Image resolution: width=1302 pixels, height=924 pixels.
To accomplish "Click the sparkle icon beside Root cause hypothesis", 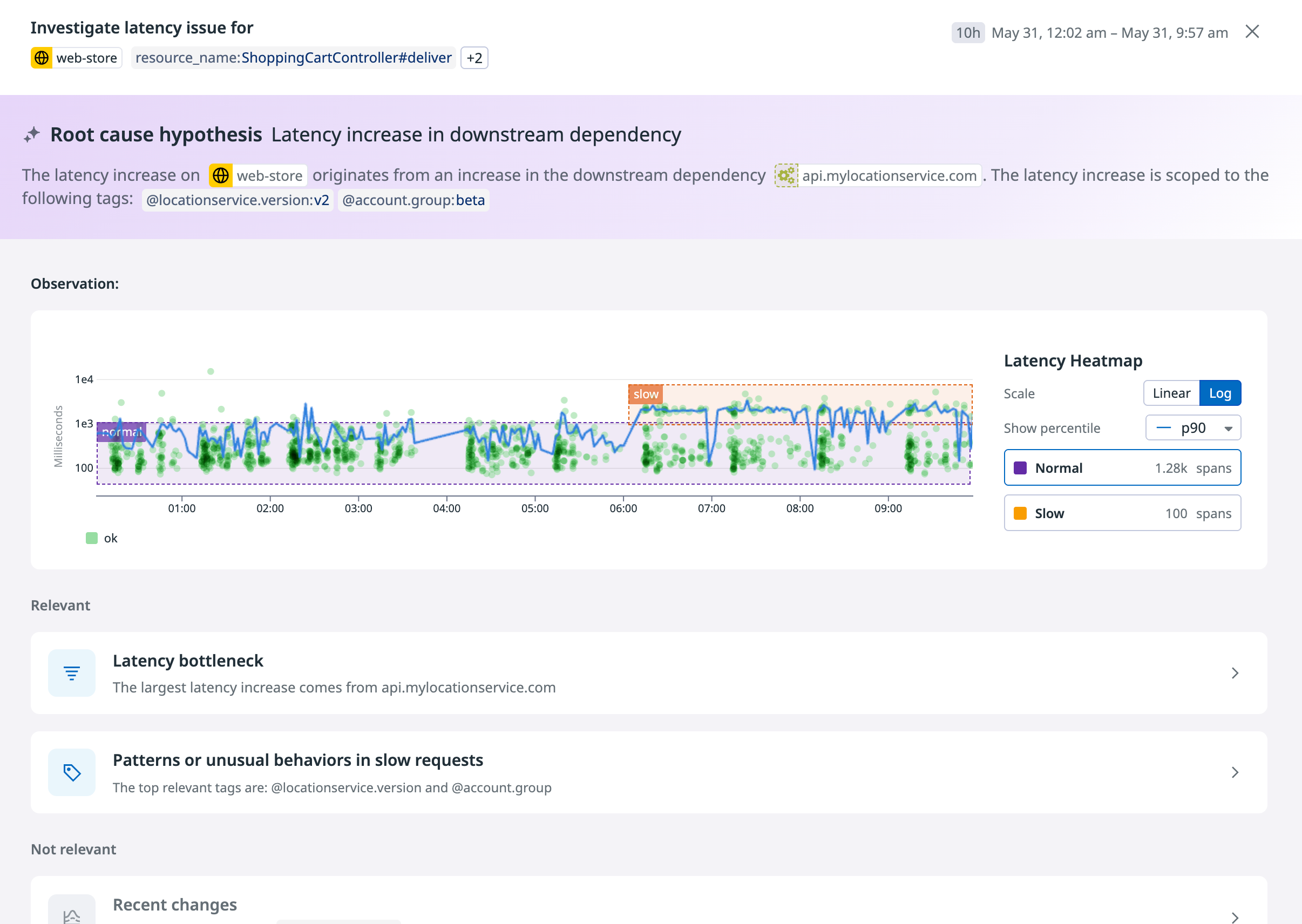I will point(32,135).
